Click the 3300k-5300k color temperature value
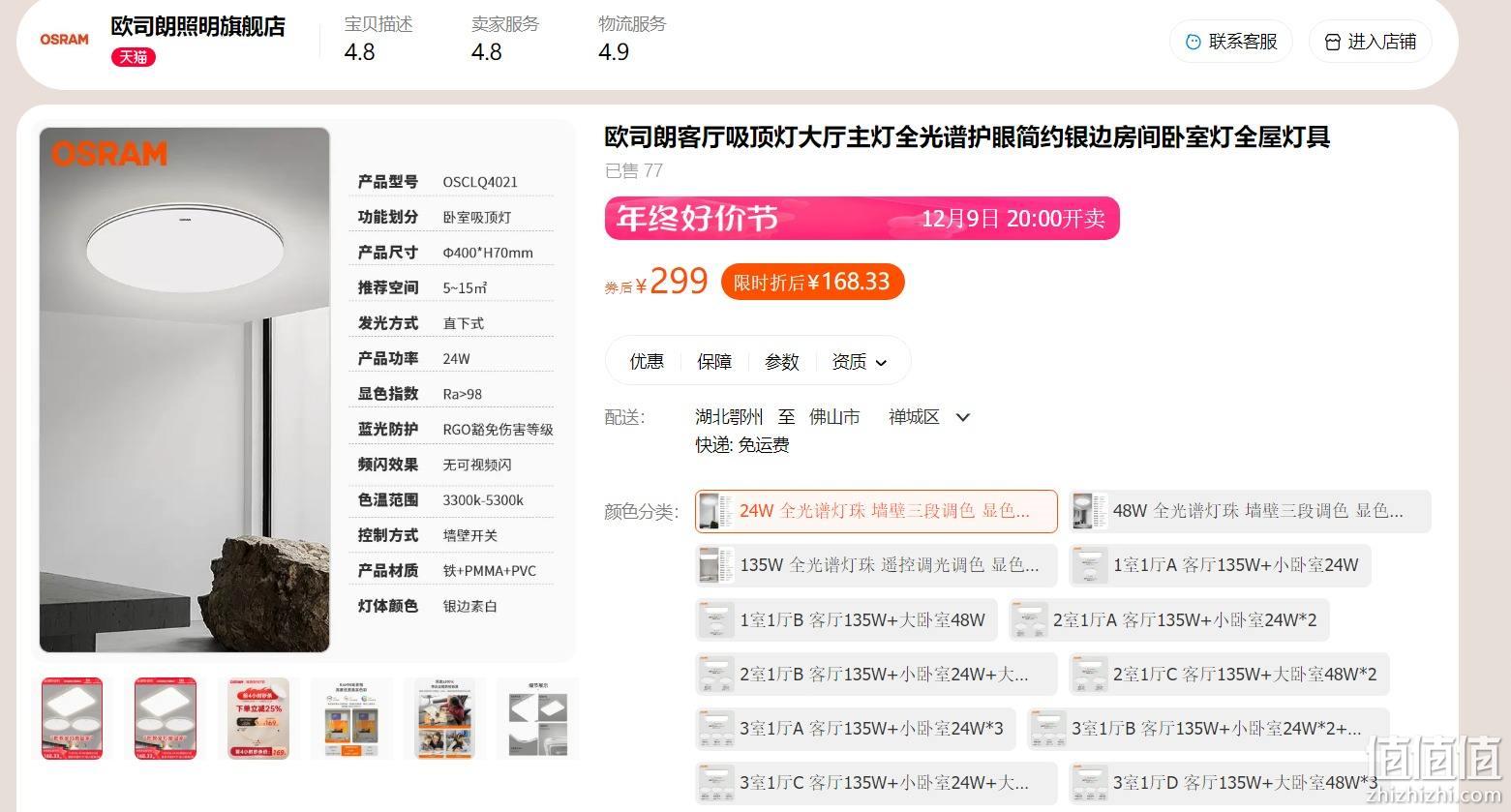This screenshot has height=812, width=1511. tap(483, 500)
